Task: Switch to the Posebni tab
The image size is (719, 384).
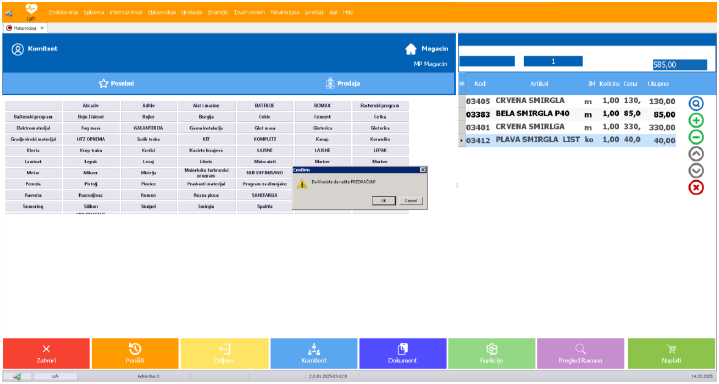Action: point(116,83)
